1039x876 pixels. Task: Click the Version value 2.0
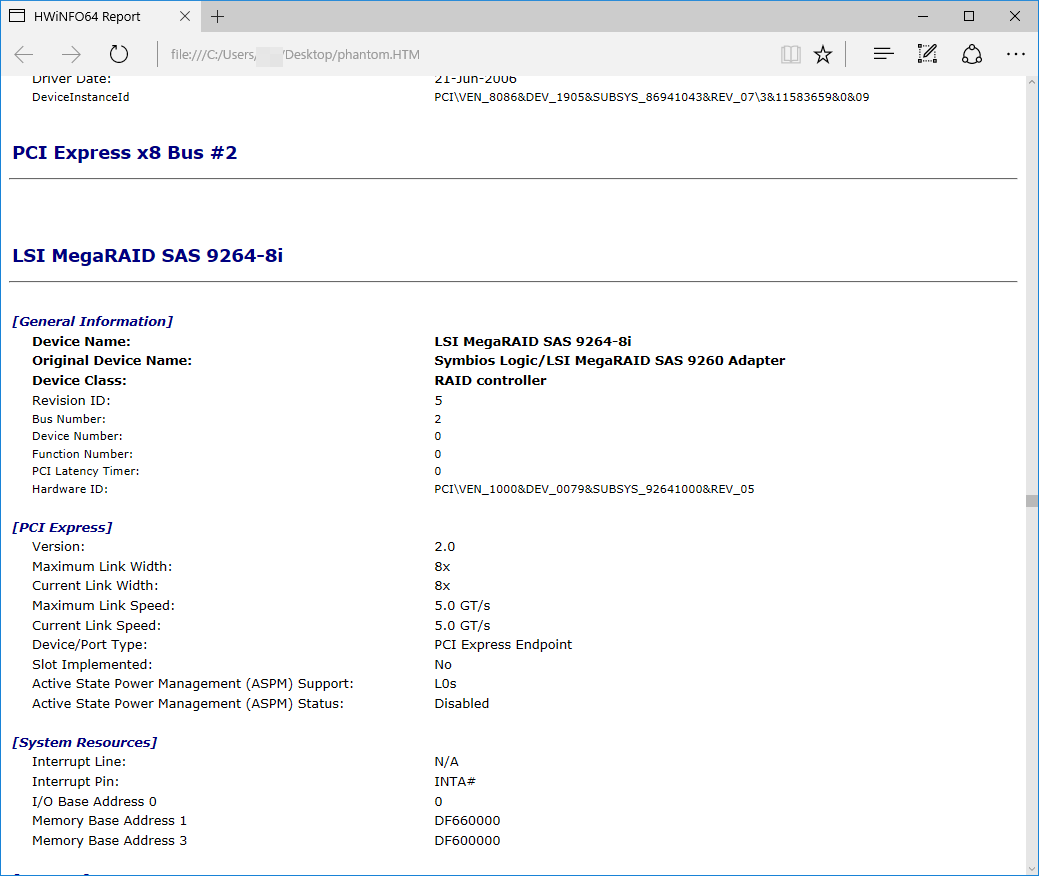(445, 547)
